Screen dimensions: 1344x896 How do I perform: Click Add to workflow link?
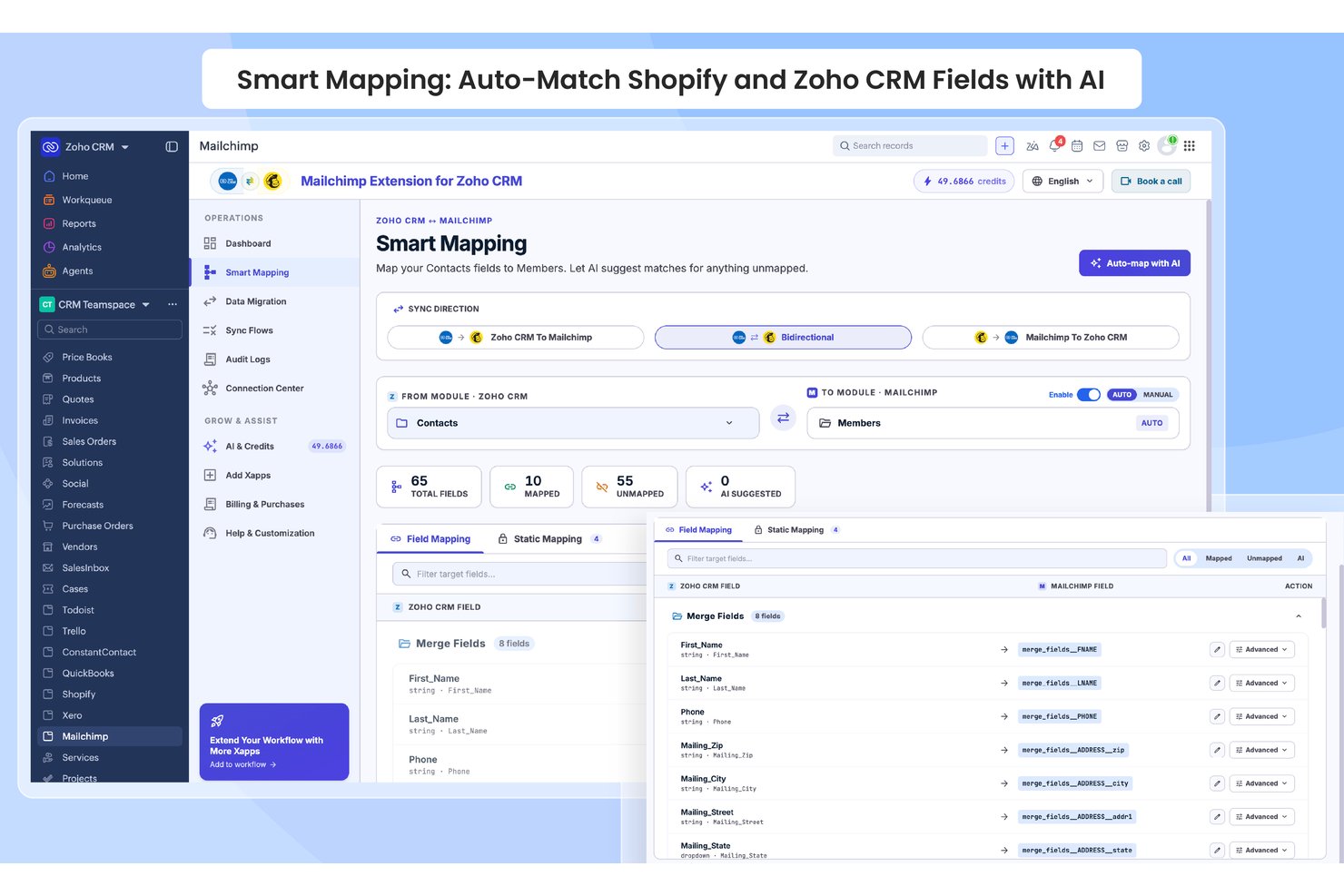point(242,764)
